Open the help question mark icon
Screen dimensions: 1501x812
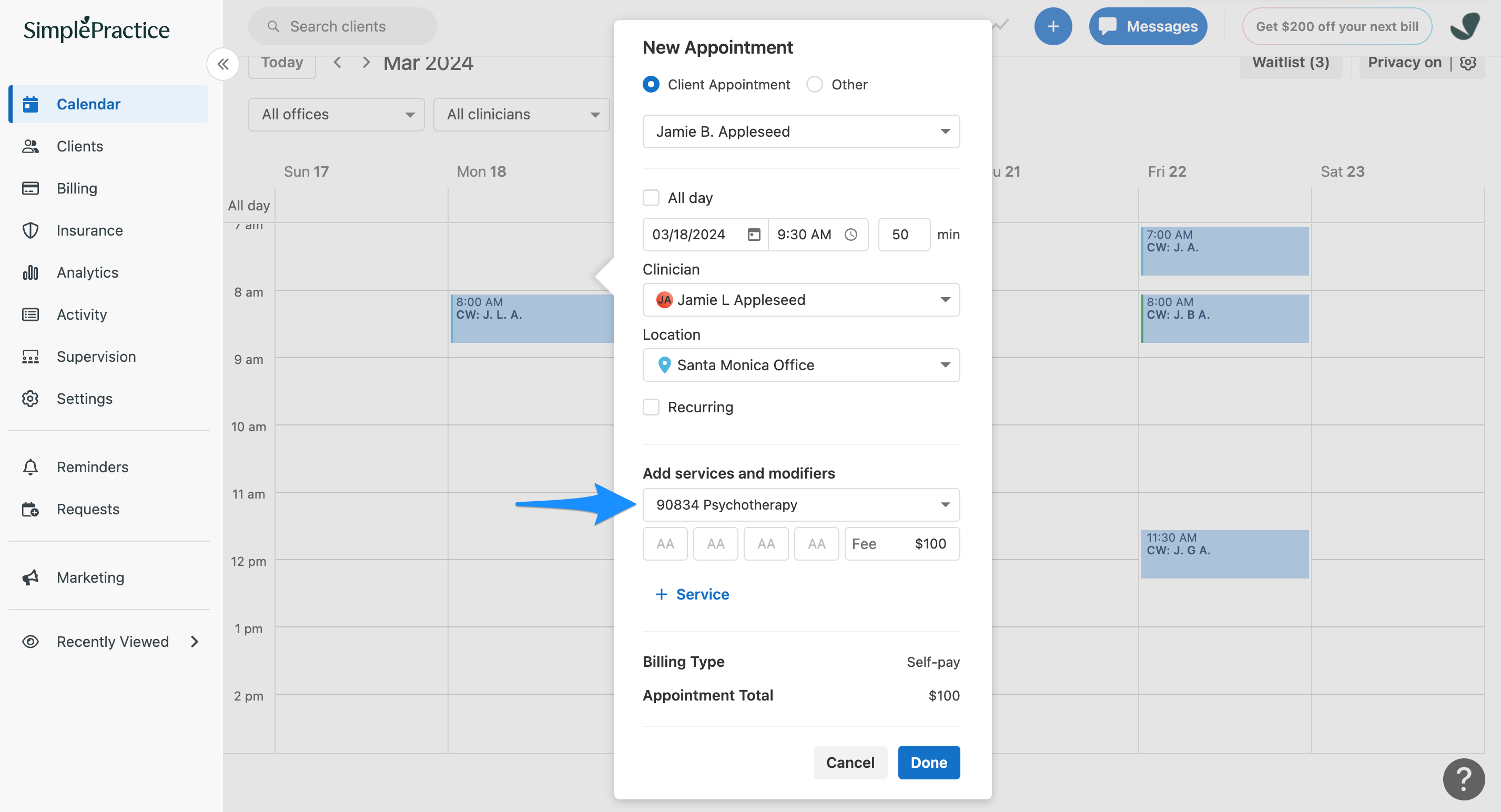[x=1463, y=779]
